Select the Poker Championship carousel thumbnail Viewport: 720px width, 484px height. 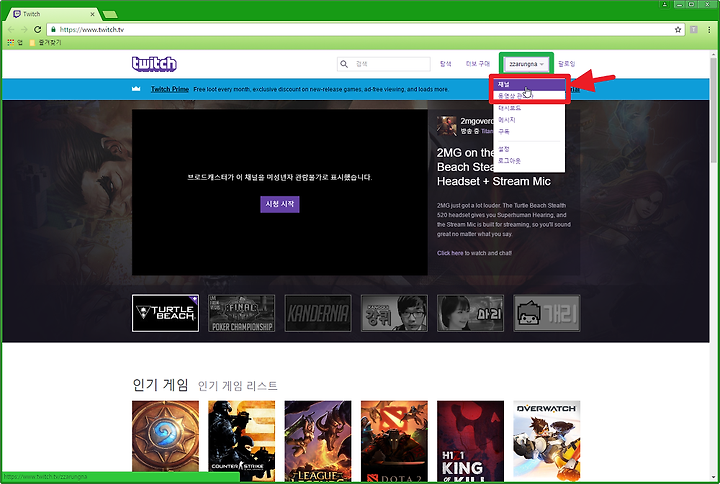pos(242,313)
